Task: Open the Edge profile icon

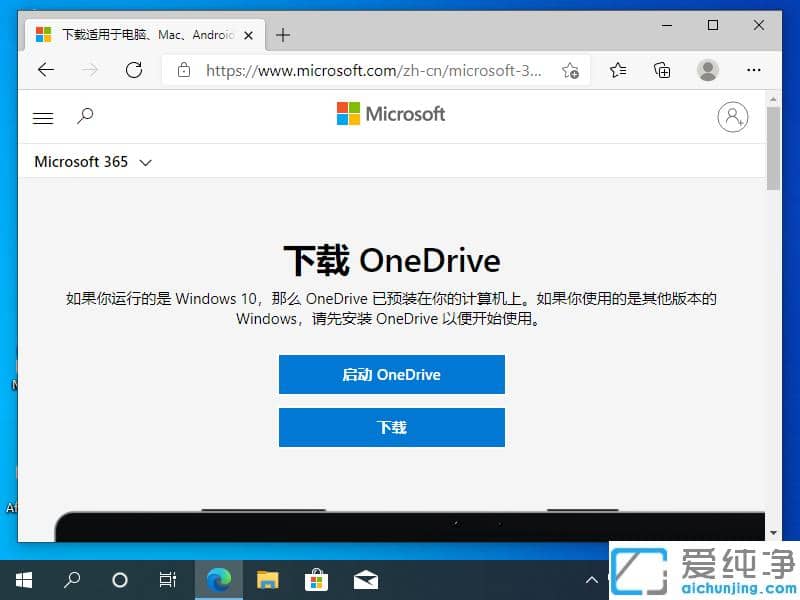Action: pos(708,70)
